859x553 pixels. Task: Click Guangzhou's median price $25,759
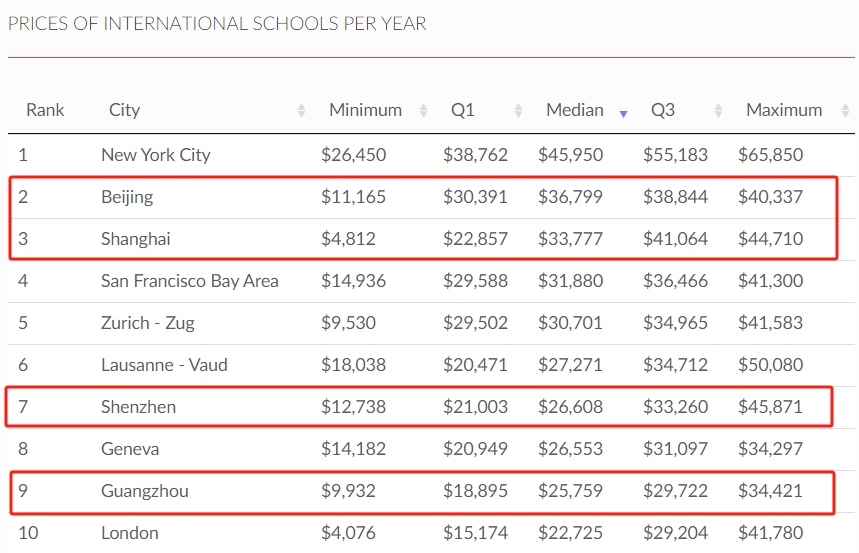[x=570, y=491]
